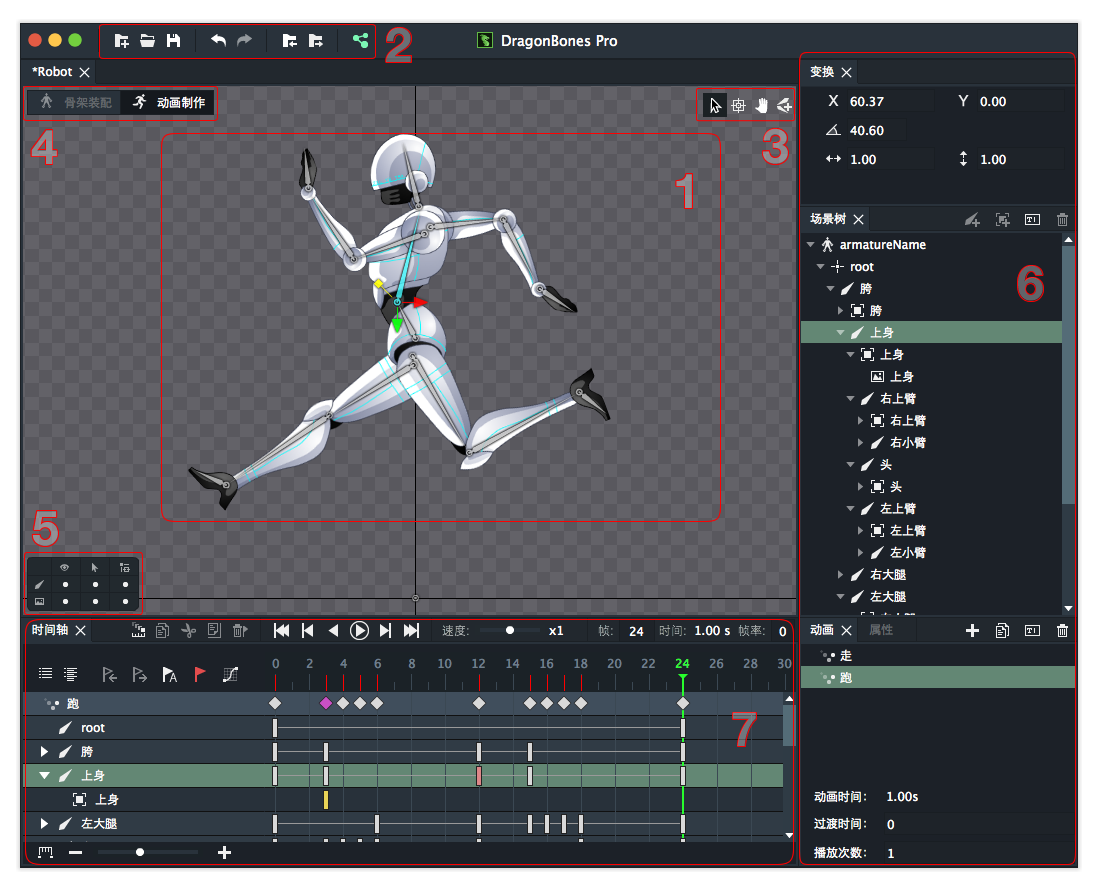Toggle image selectable dot under cursor column
The width and height of the screenshot is (1098, 890).
click(95, 602)
